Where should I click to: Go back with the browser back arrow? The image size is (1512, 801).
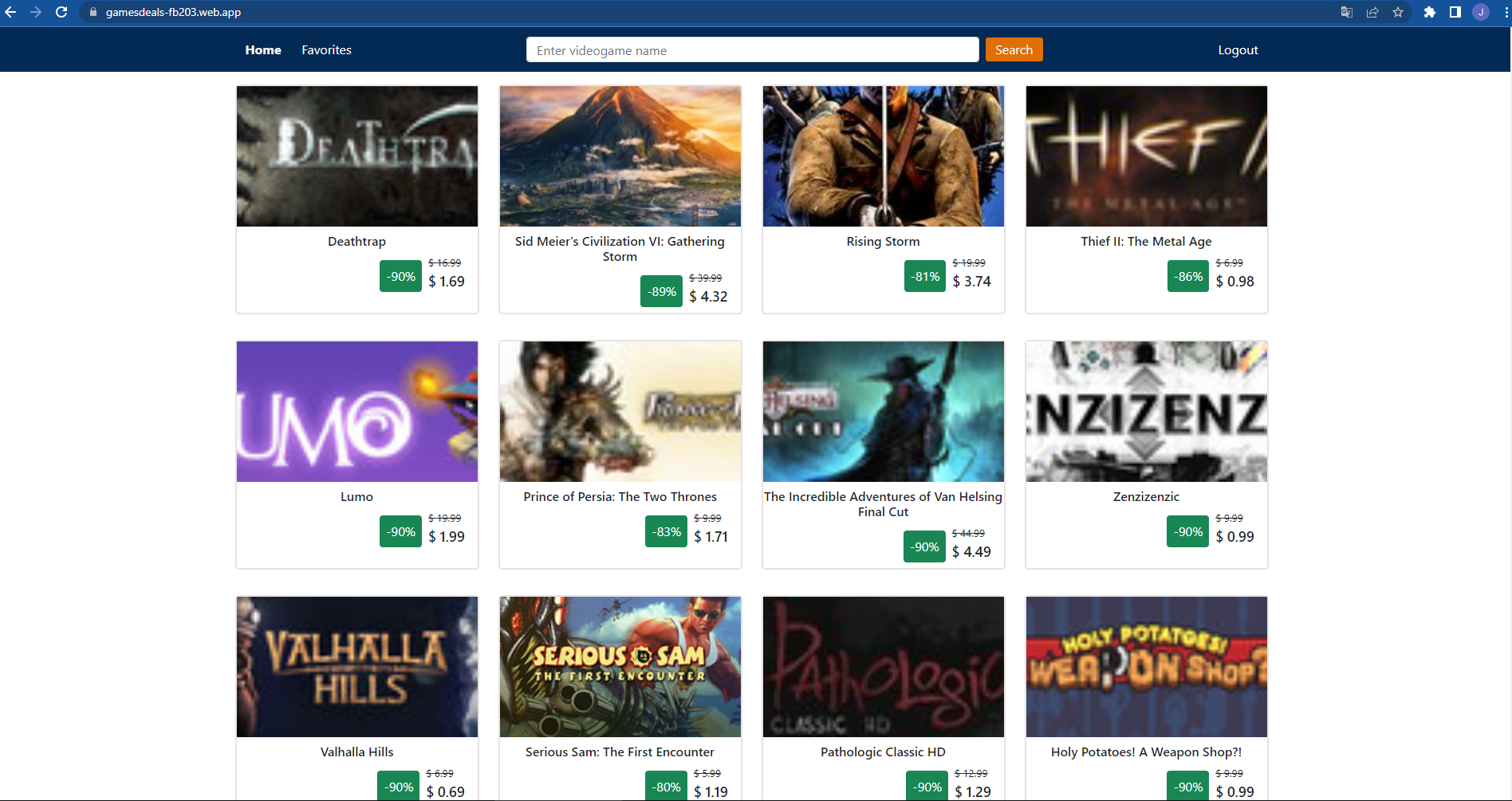point(10,12)
